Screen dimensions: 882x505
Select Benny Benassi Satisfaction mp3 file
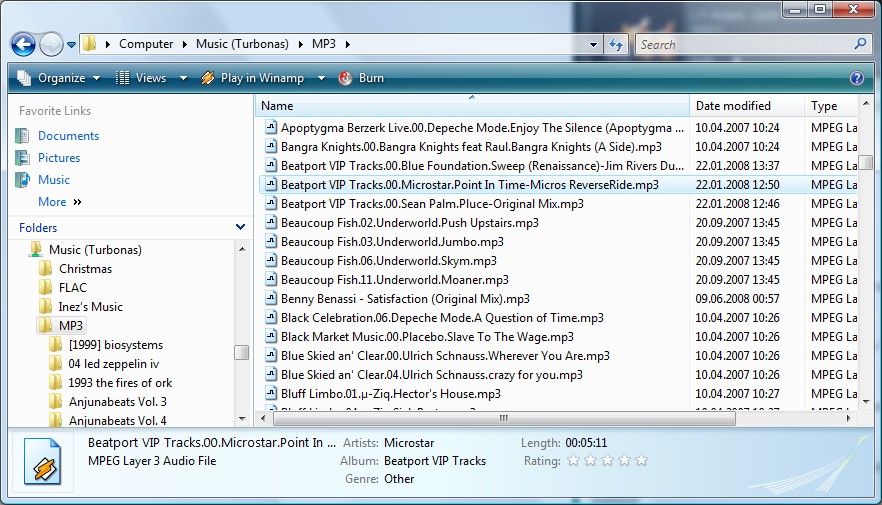(404, 299)
